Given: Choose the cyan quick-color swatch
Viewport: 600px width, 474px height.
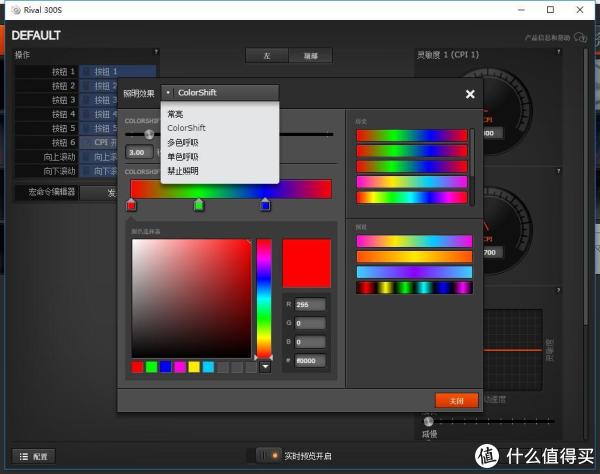Looking at the screenshot, I should (208, 367).
